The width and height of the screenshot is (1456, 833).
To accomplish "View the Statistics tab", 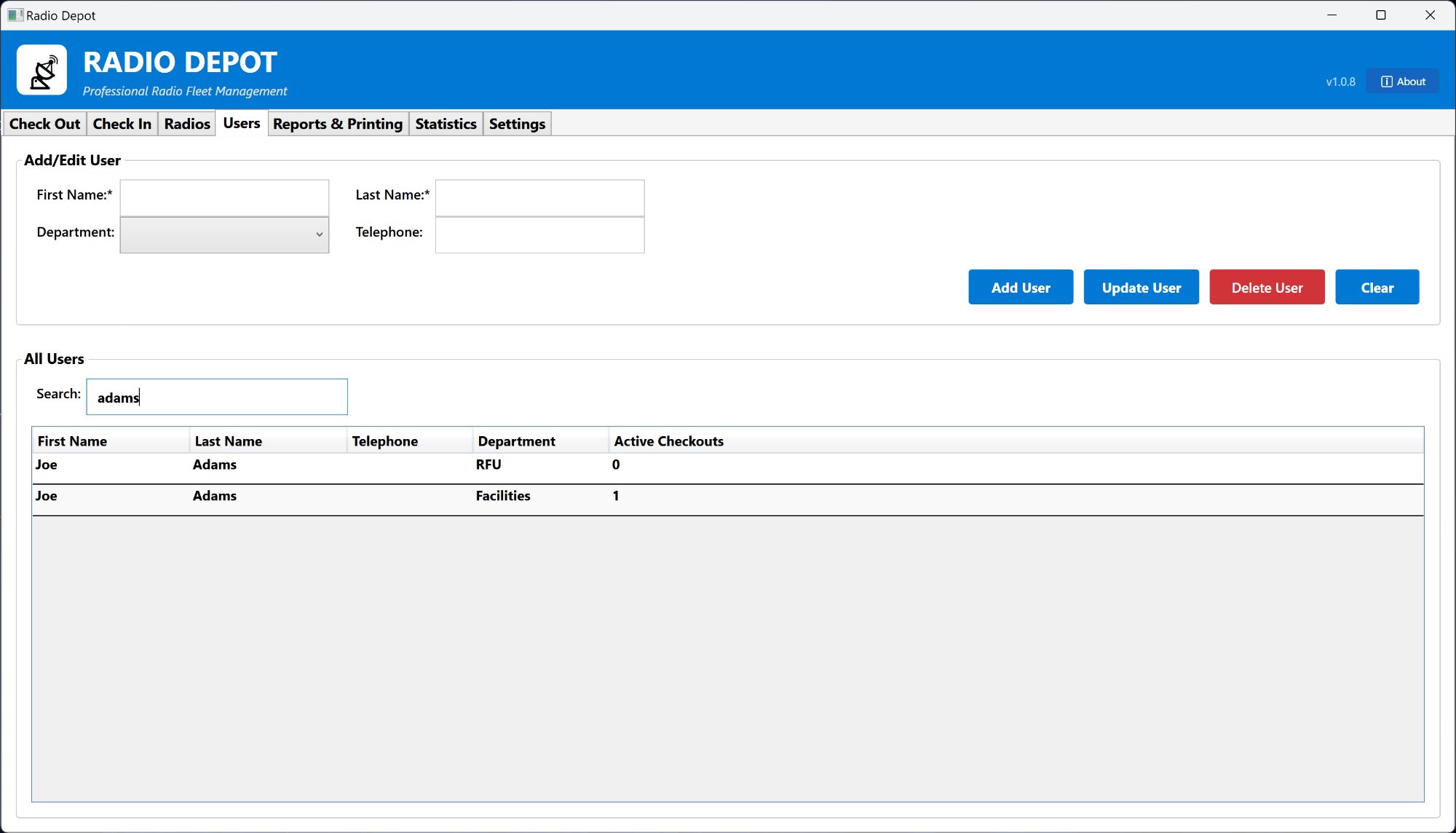I will tap(446, 124).
